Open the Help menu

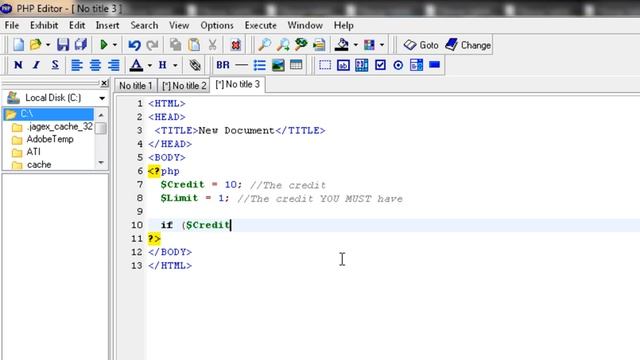343,25
